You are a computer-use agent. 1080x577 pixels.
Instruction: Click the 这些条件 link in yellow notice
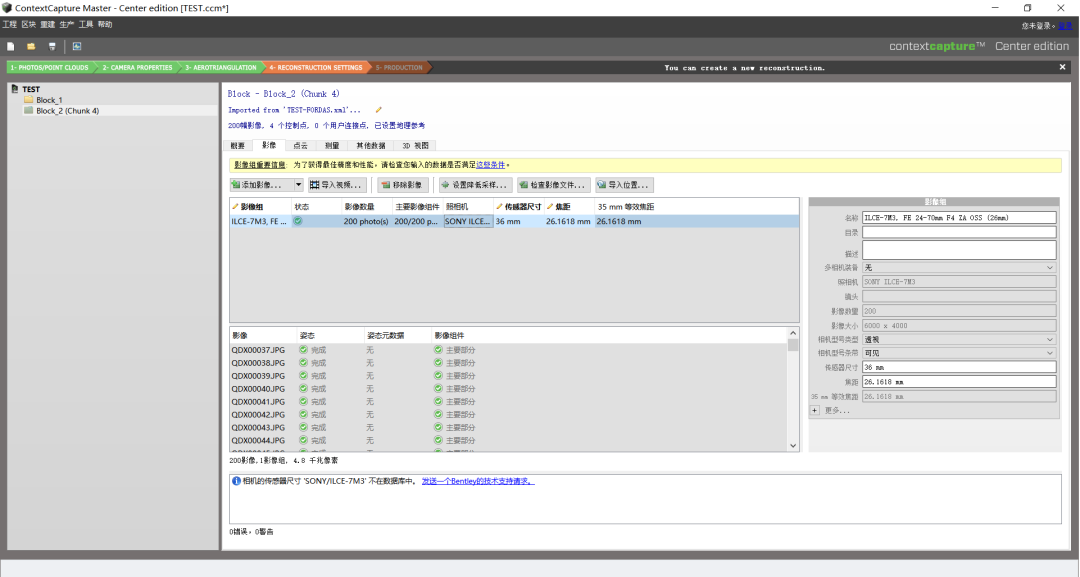tap(490, 165)
